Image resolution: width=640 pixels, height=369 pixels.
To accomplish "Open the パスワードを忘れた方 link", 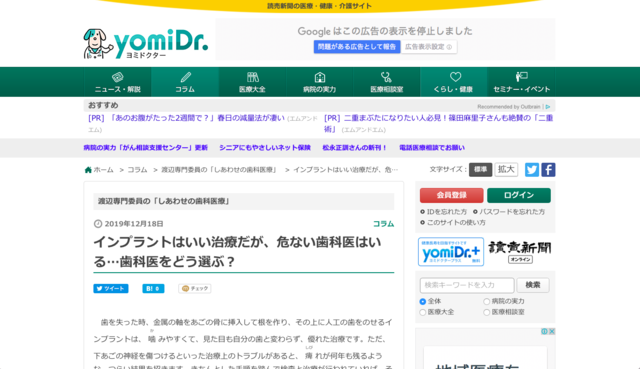I will point(512,212).
